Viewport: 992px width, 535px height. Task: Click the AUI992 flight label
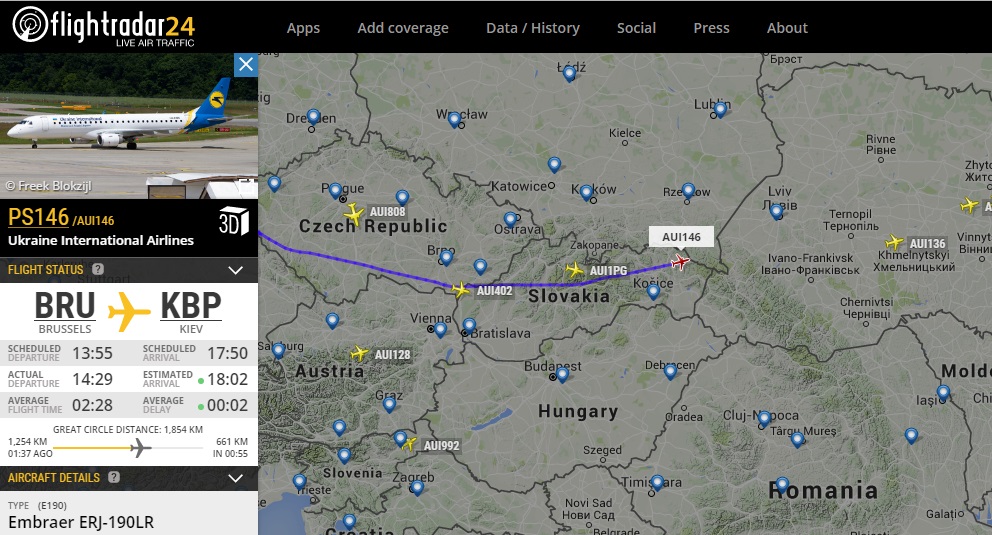(441, 445)
